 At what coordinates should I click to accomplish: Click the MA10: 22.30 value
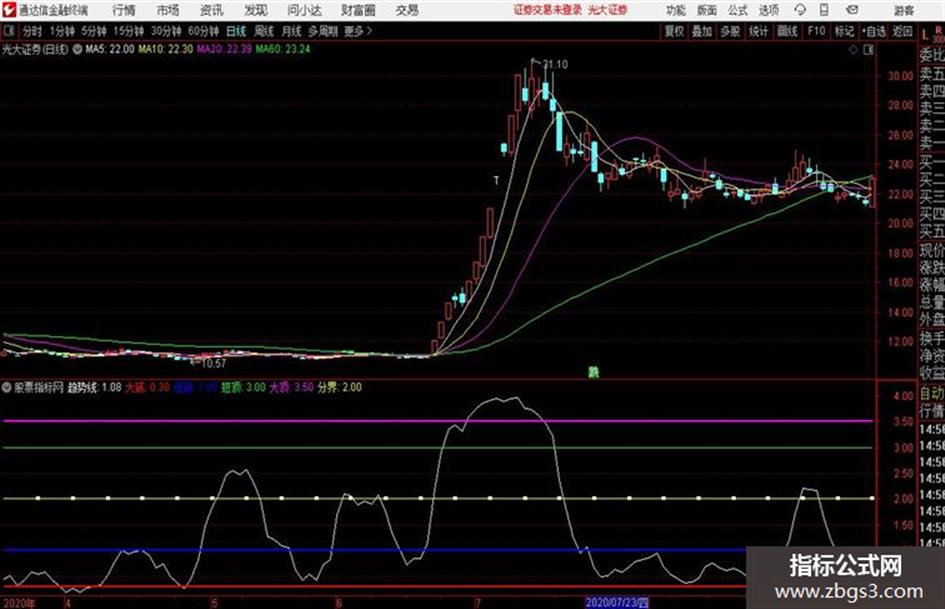tap(166, 49)
